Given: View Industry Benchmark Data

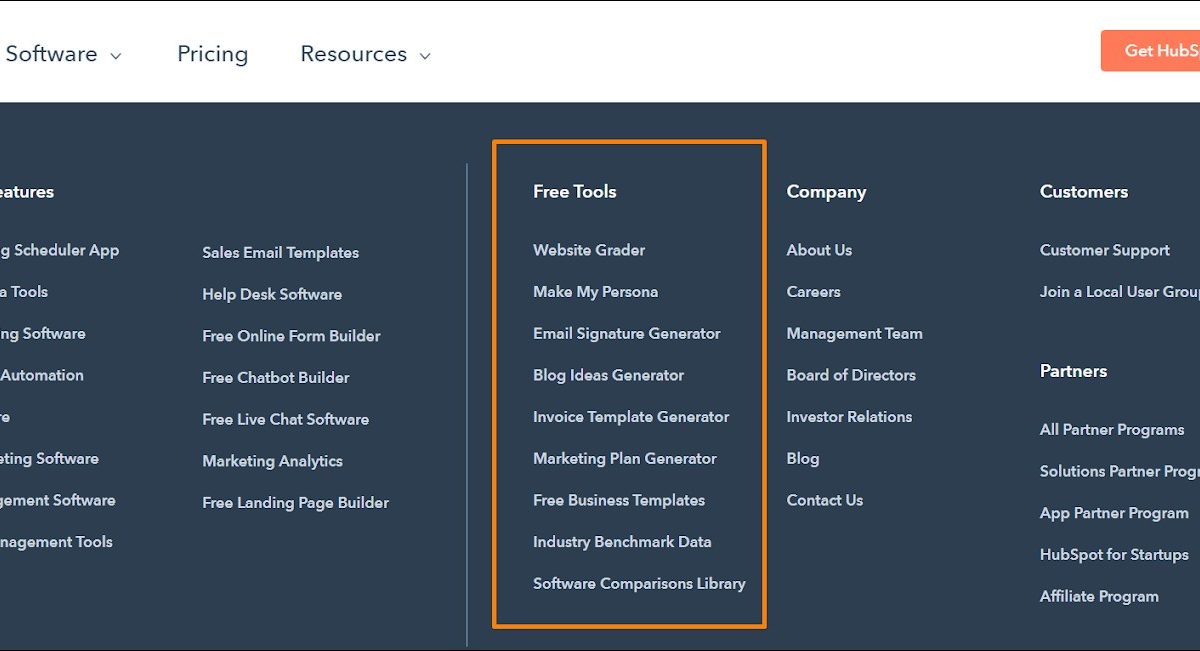Looking at the screenshot, I should coord(622,542).
